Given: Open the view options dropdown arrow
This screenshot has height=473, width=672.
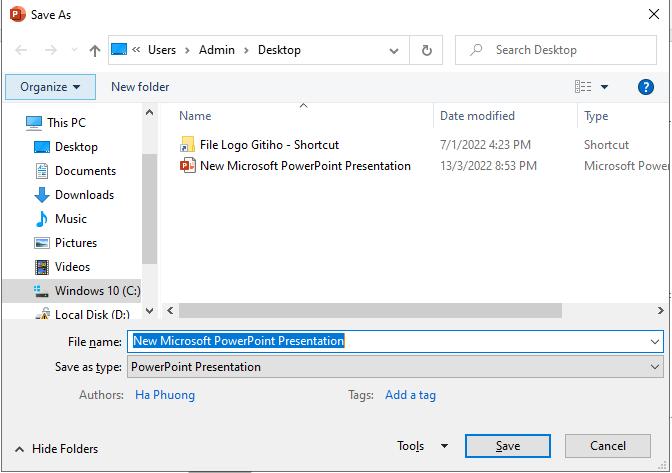Looking at the screenshot, I should (604, 87).
